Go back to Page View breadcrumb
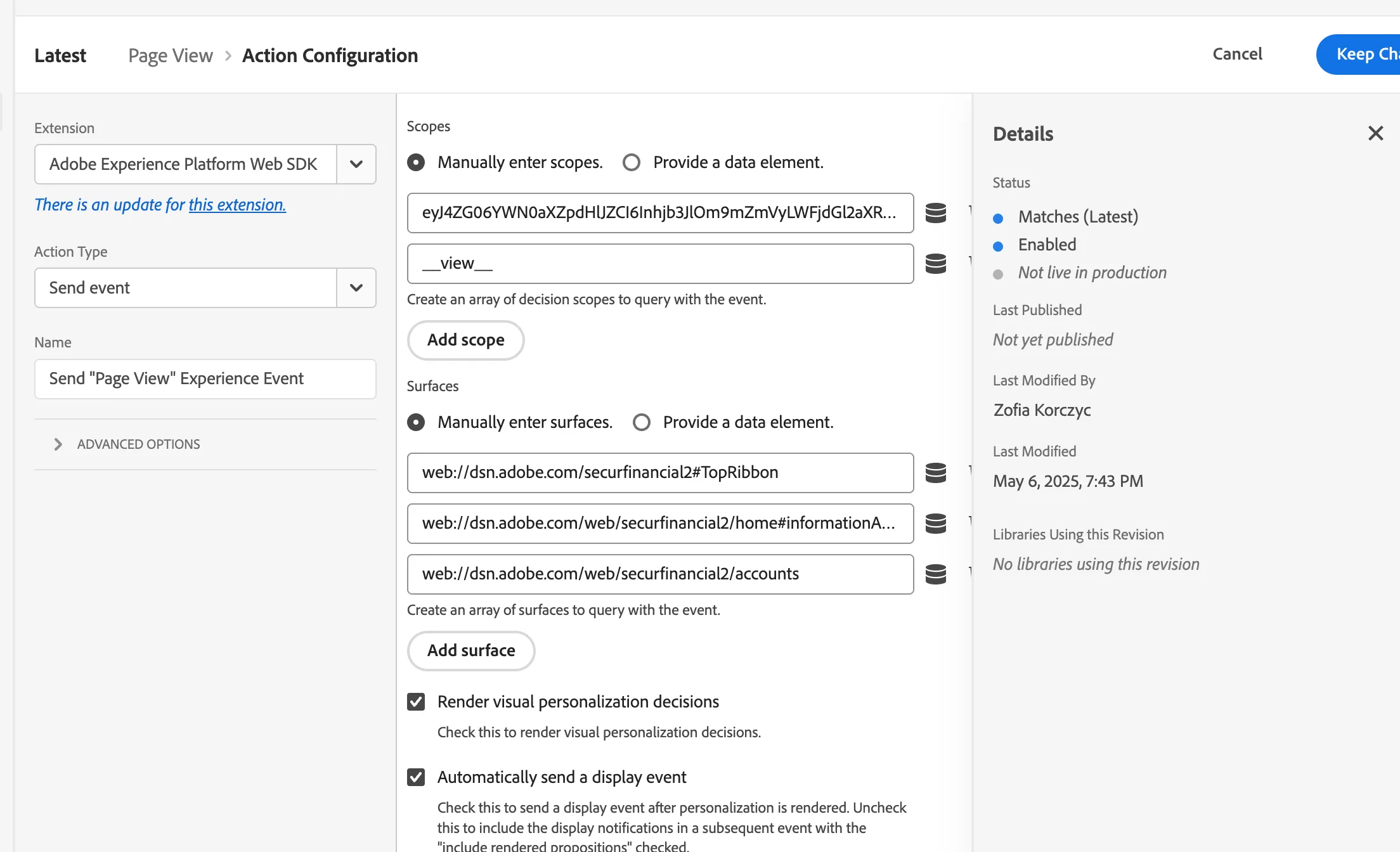Screen dimensions: 1400x852 pyautogui.click(x=171, y=56)
